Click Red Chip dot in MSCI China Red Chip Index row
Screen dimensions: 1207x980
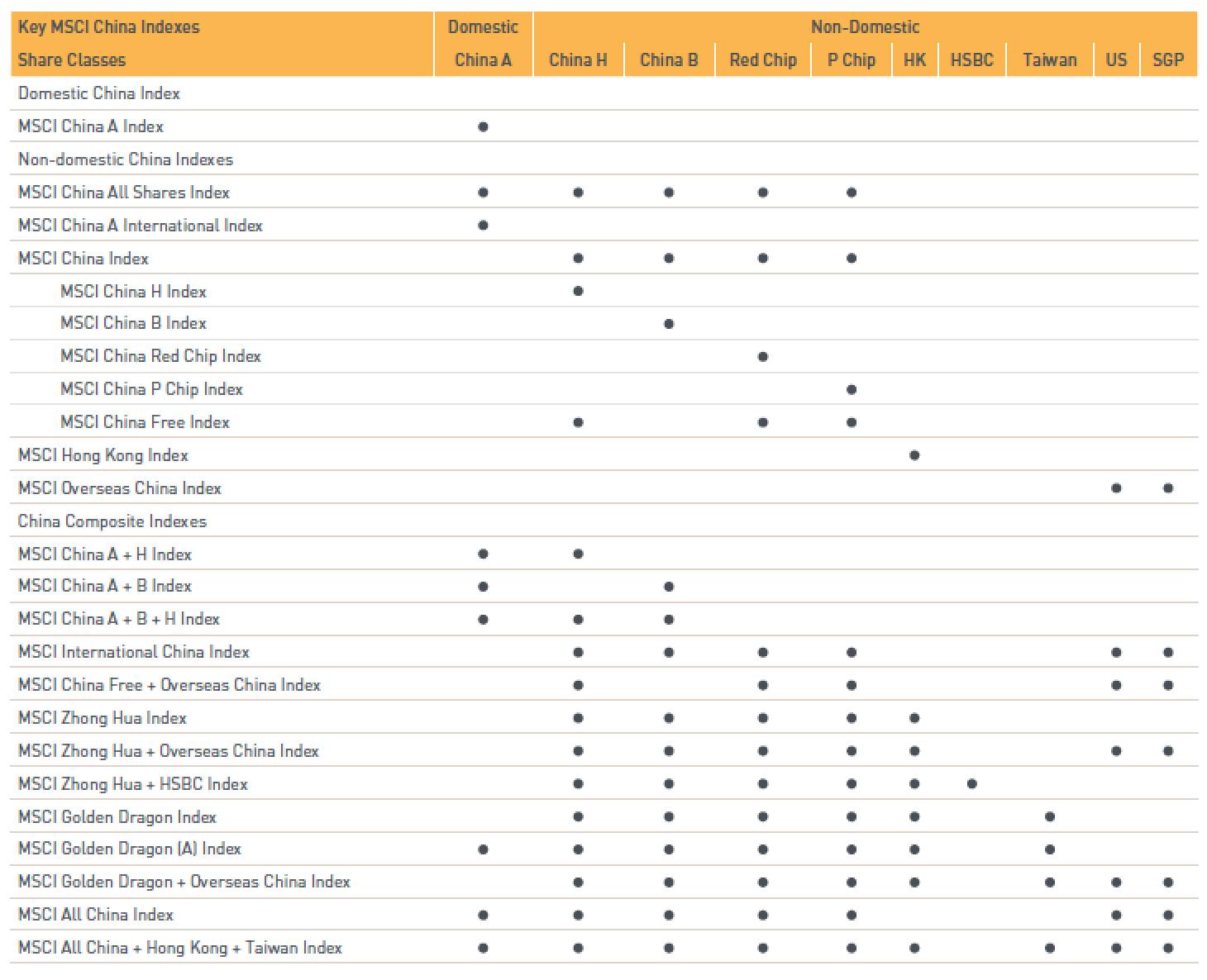763,357
